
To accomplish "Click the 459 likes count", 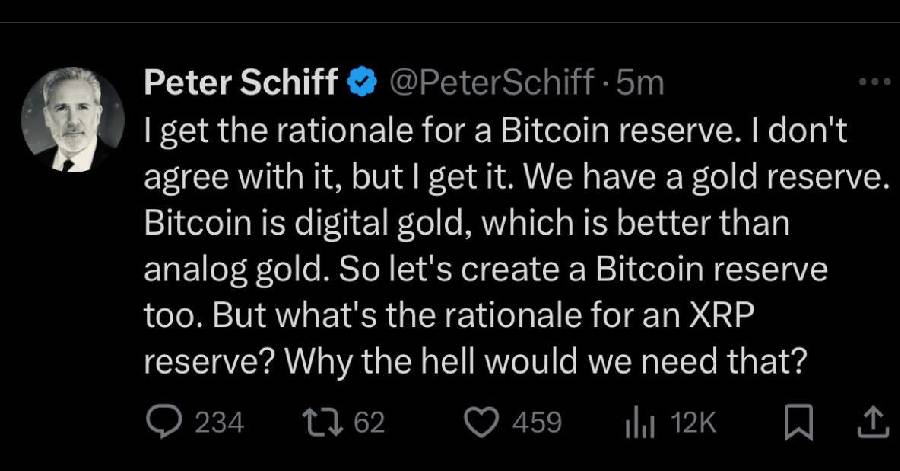I will click(x=537, y=423).
